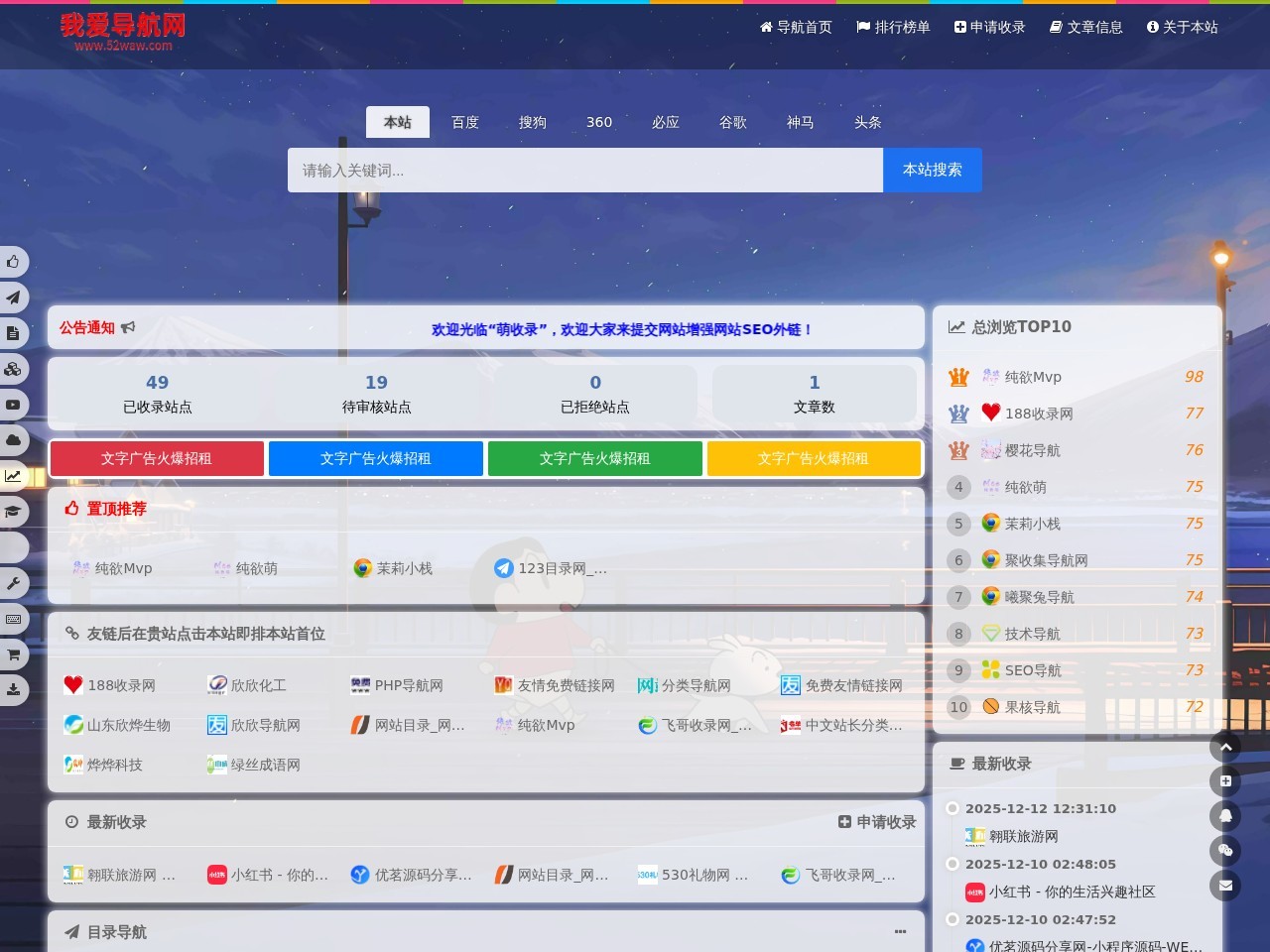
Task: Click inside the keyword search input field
Action: click(x=583, y=170)
